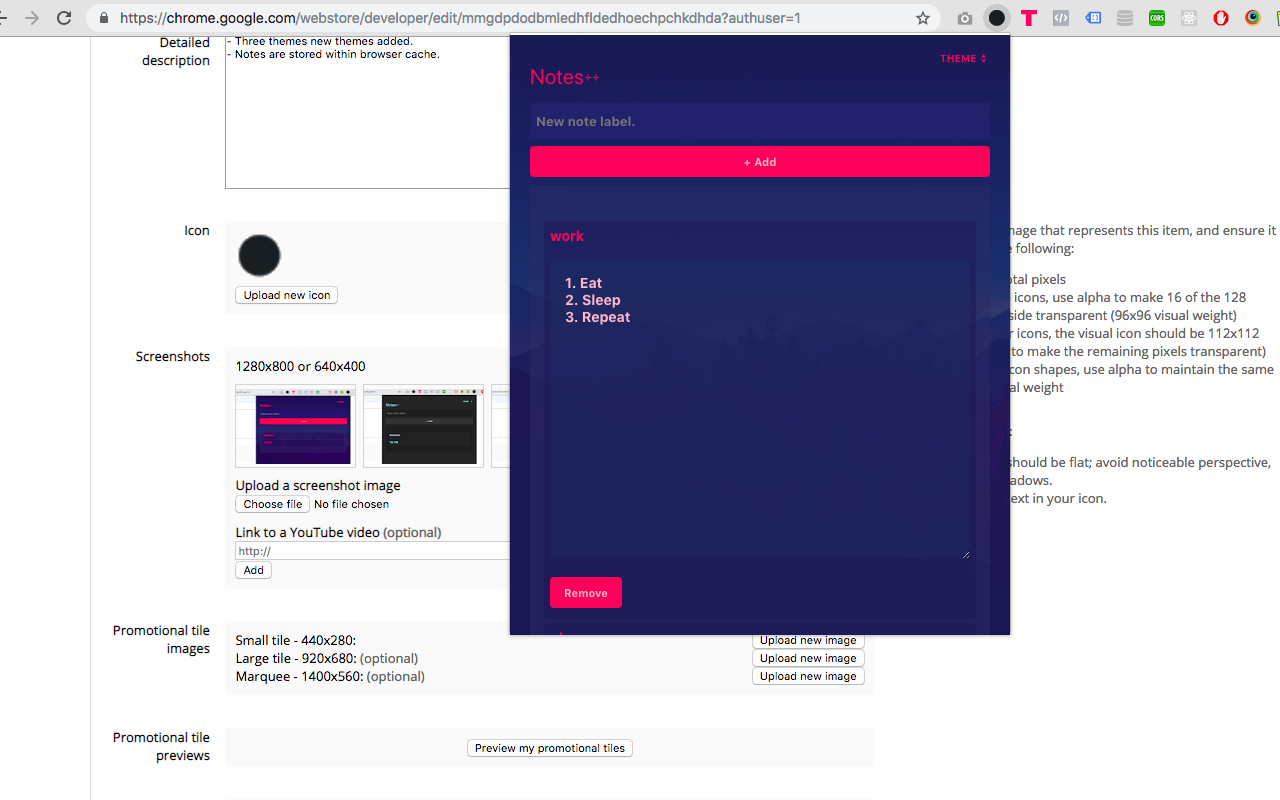
Task: Open the colorful eye circle extension
Action: [1253, 18]
